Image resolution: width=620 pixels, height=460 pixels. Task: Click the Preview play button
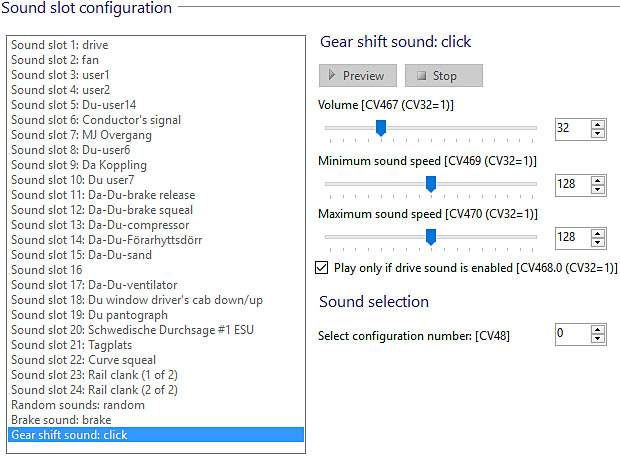(358, 75)
